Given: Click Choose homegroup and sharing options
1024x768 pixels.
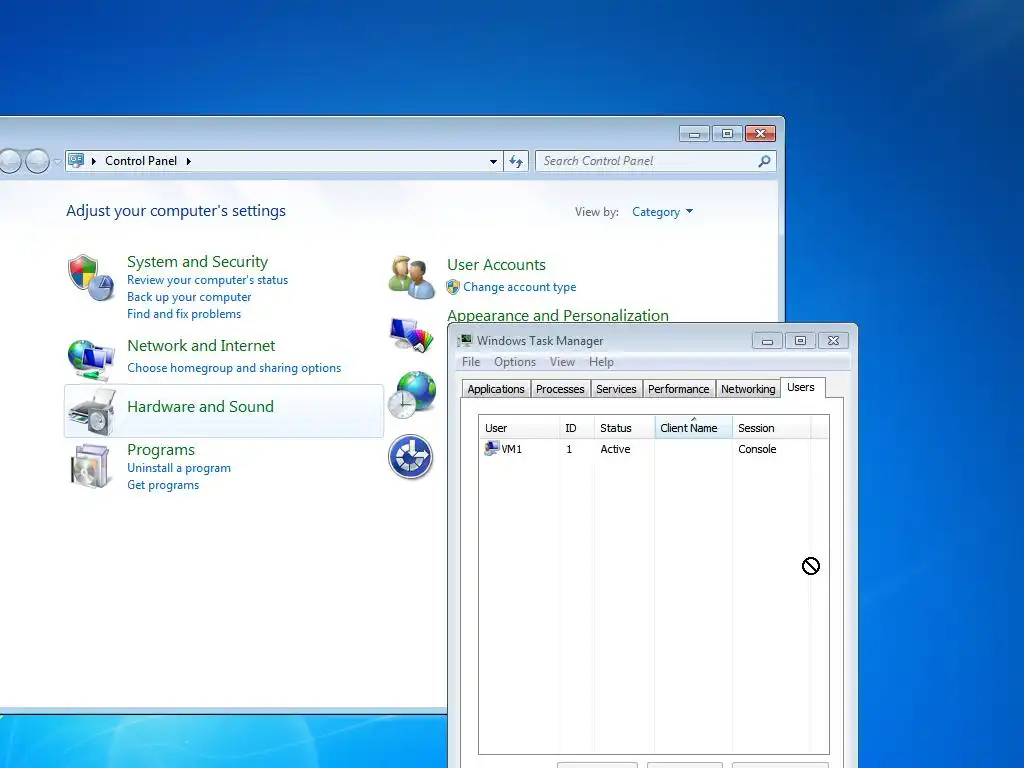Looking at the screenshot, I should 234,368.
